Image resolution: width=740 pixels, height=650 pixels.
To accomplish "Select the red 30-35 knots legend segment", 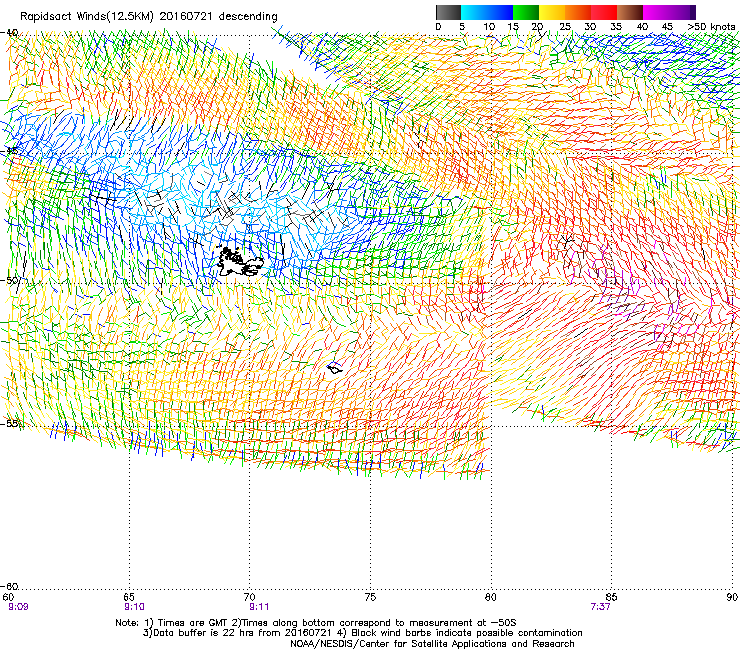I will tap(604, 12).
